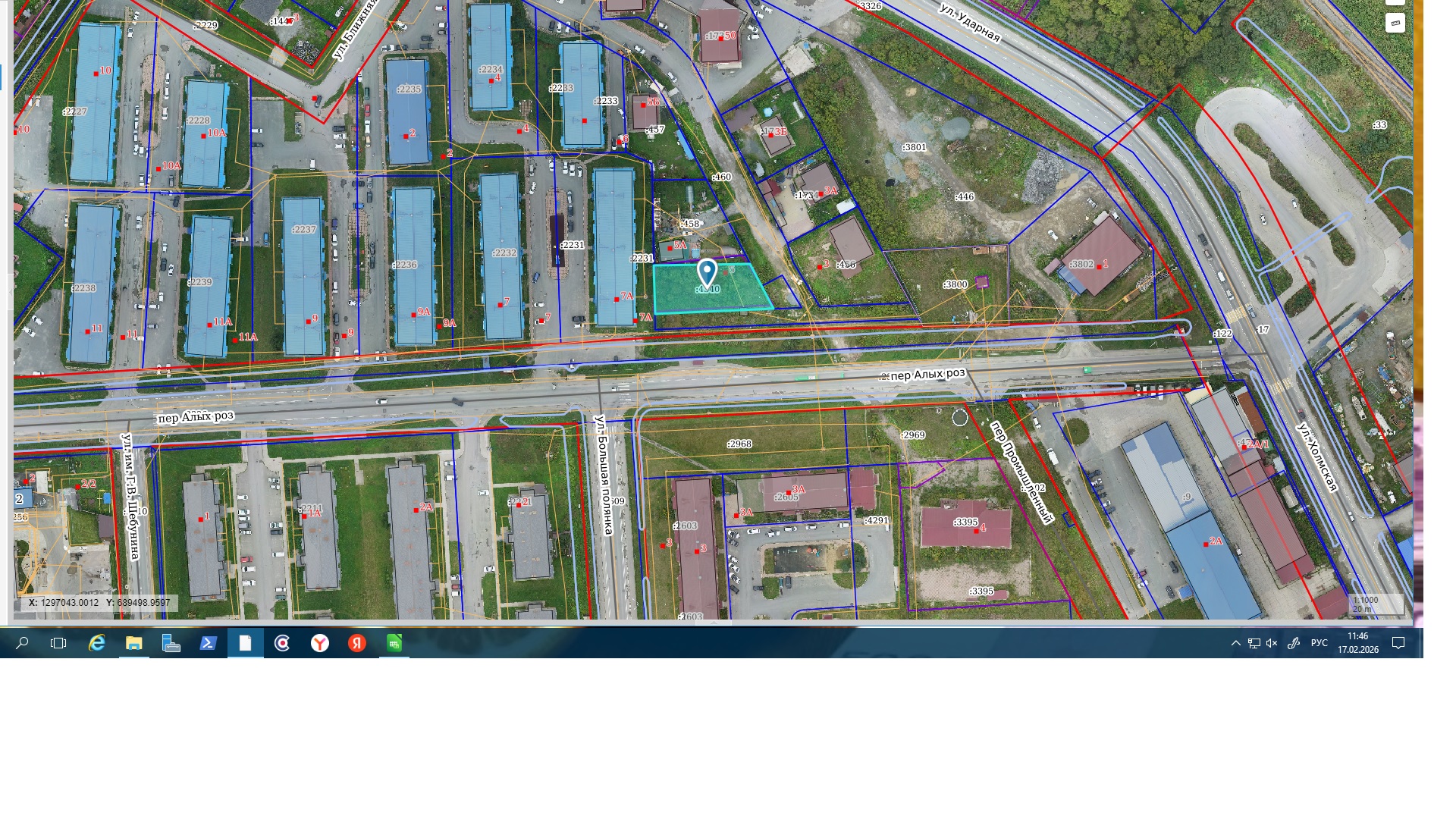Switch the РУС input language indicator
The height and width of the screenshot is (819, 1456).
point(1319,643)
